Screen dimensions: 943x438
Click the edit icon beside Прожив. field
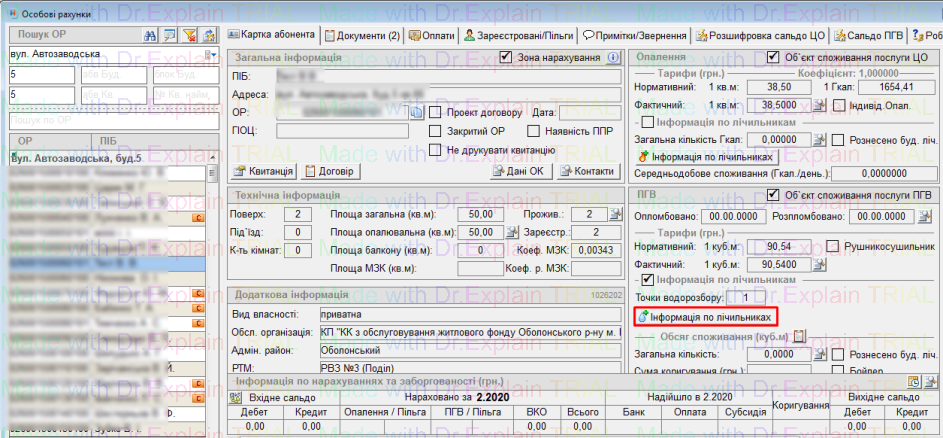click(615, 214)
